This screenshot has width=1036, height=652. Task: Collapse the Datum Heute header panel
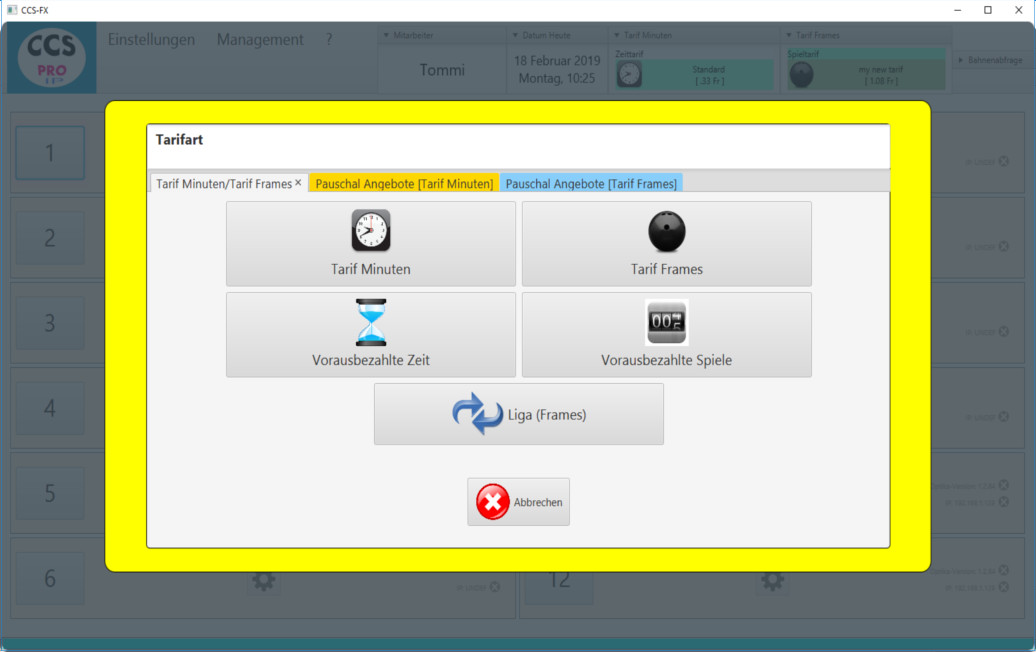click(516, 35)
